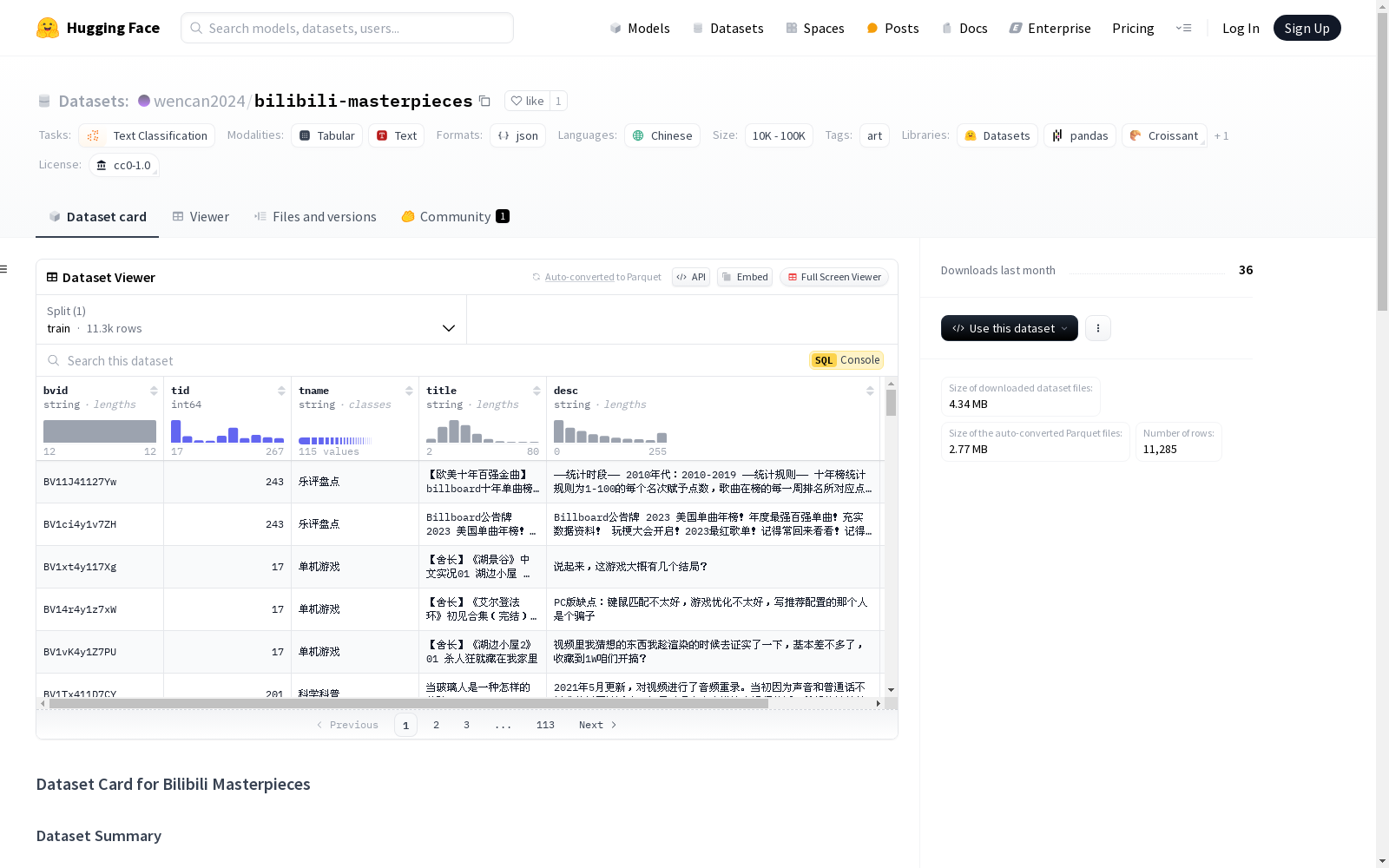Screen dimensions: 1389x868
Task: Select the 10K - 100K size tag
Action: tap(779, 135)
